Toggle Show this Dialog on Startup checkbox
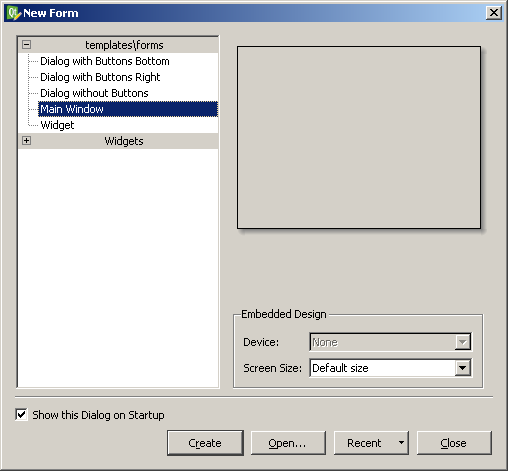 [x=21, y=415]
